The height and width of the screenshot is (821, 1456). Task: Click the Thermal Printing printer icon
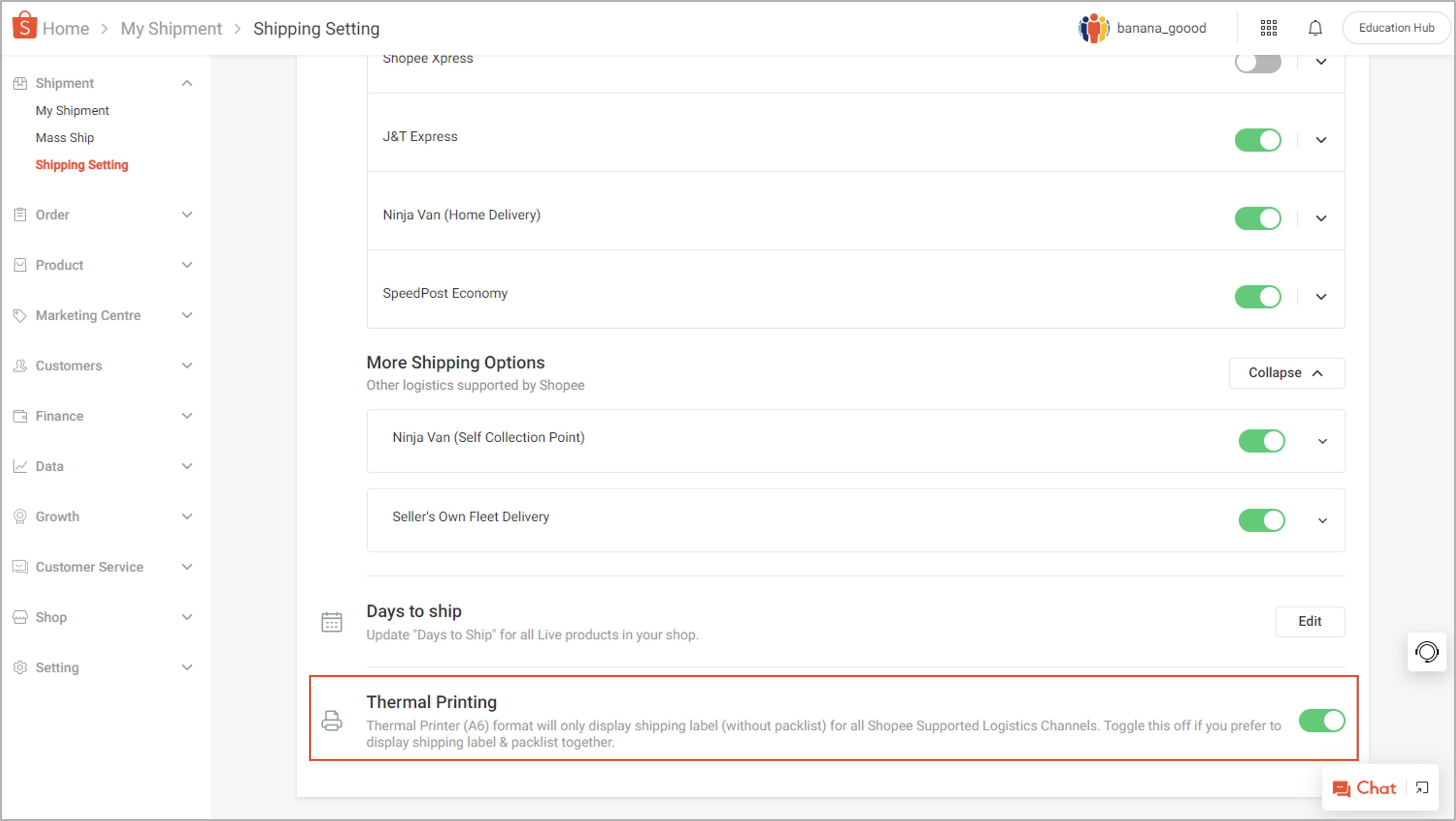332,720
